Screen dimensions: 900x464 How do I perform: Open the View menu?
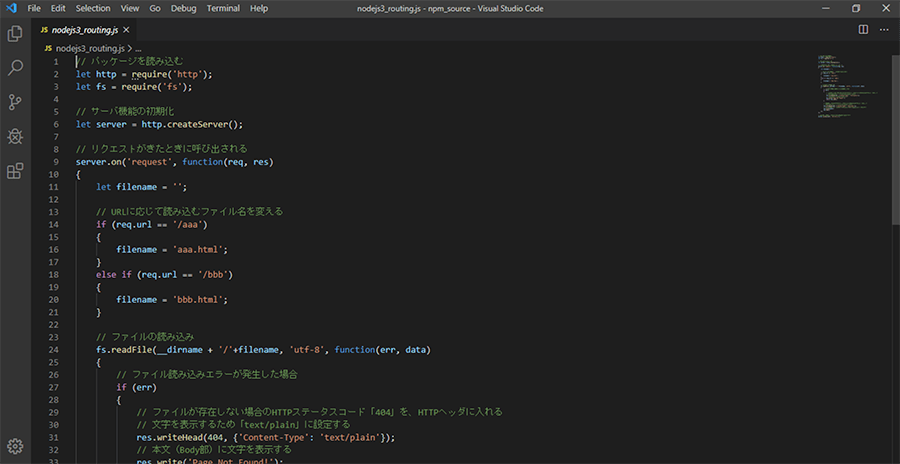coord(130,9)
